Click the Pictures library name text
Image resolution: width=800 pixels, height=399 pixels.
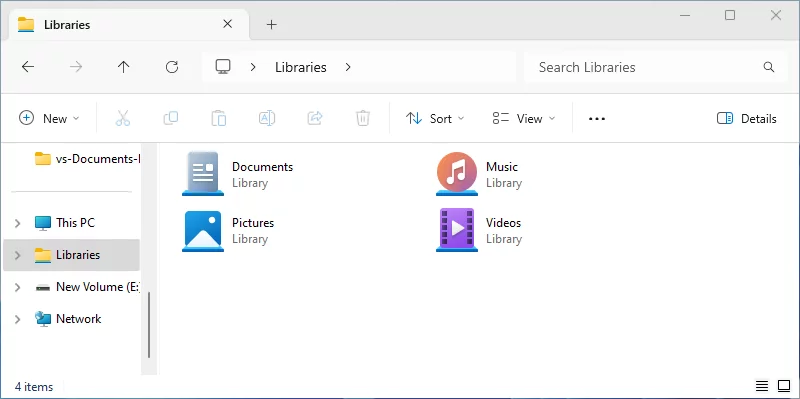(x=253, y=223)
